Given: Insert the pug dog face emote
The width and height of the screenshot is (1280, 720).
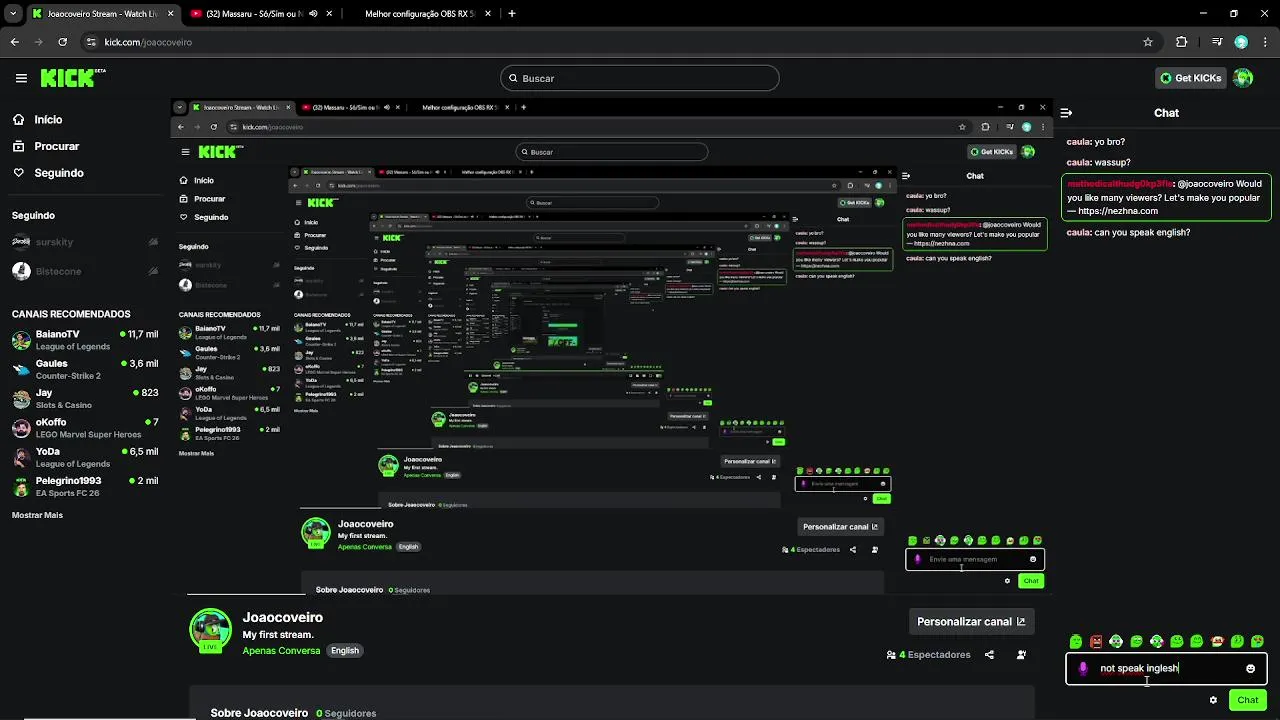Looking at the screenshot, I should tap(1217, 641).
